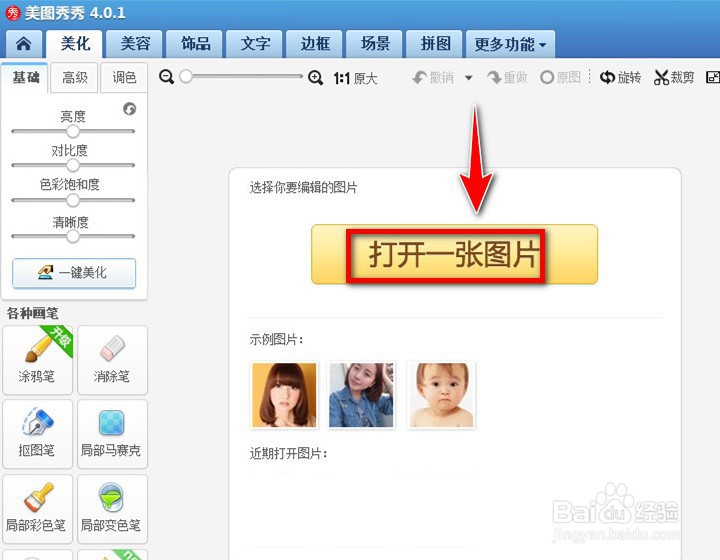Screen dimensions: 720x560
Task: Click the 清晰度 sharpness slider handle
Action: [73, 236]
